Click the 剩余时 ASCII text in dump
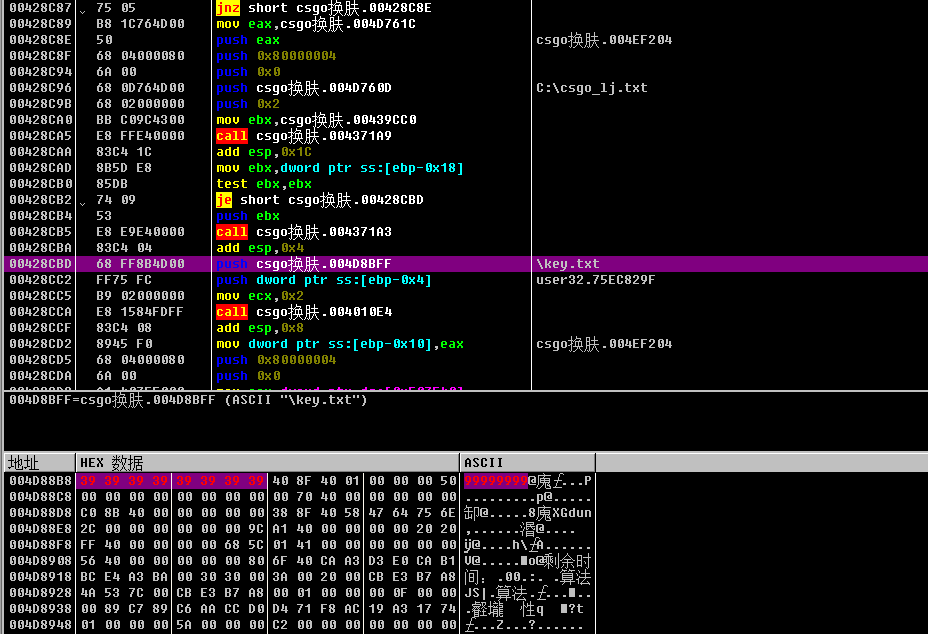This screenshot has width=928, height=634. coord(567,561)
